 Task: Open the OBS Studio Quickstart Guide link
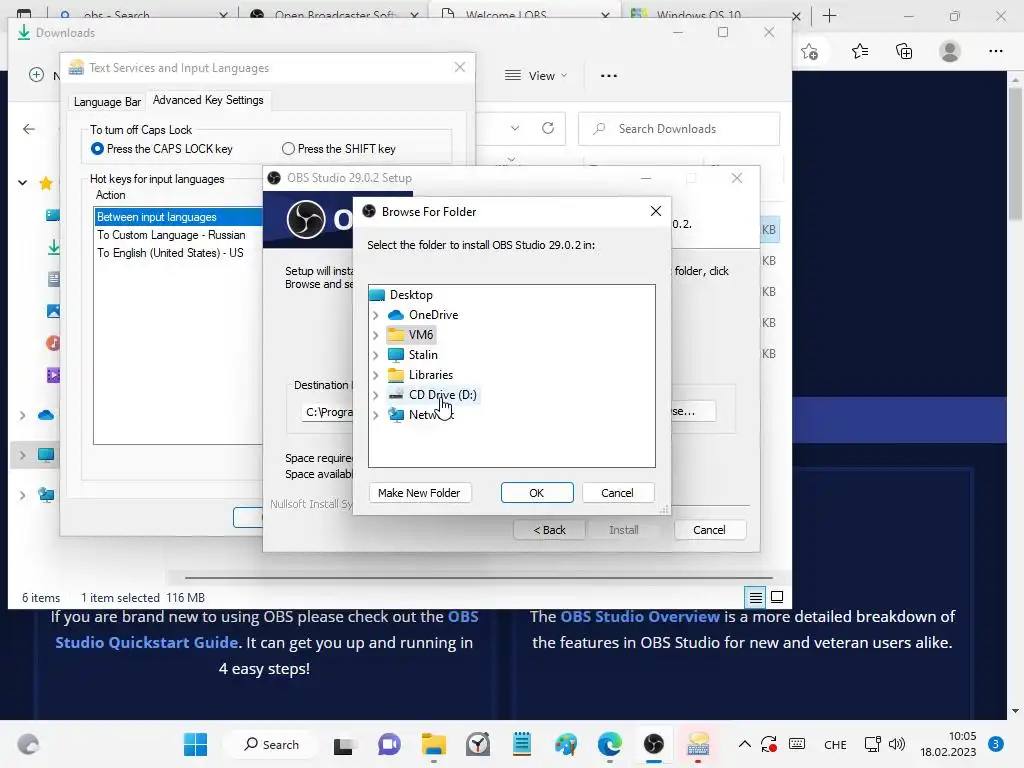[x=267, y=630]
